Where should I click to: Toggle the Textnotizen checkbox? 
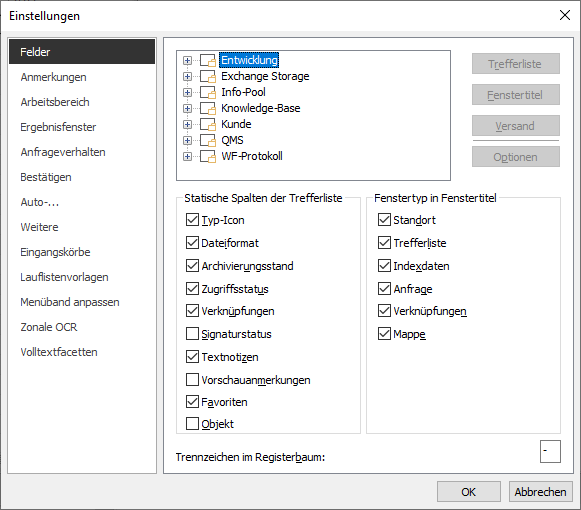pos(192,357)
